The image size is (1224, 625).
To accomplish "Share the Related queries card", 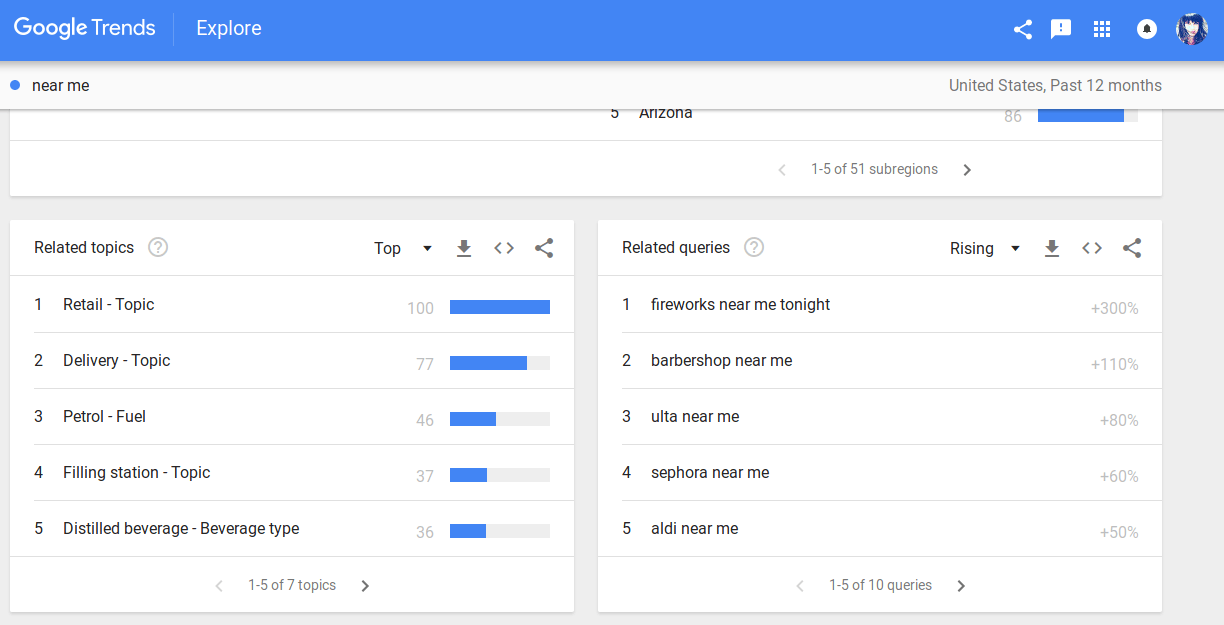I will (1132, 248).
